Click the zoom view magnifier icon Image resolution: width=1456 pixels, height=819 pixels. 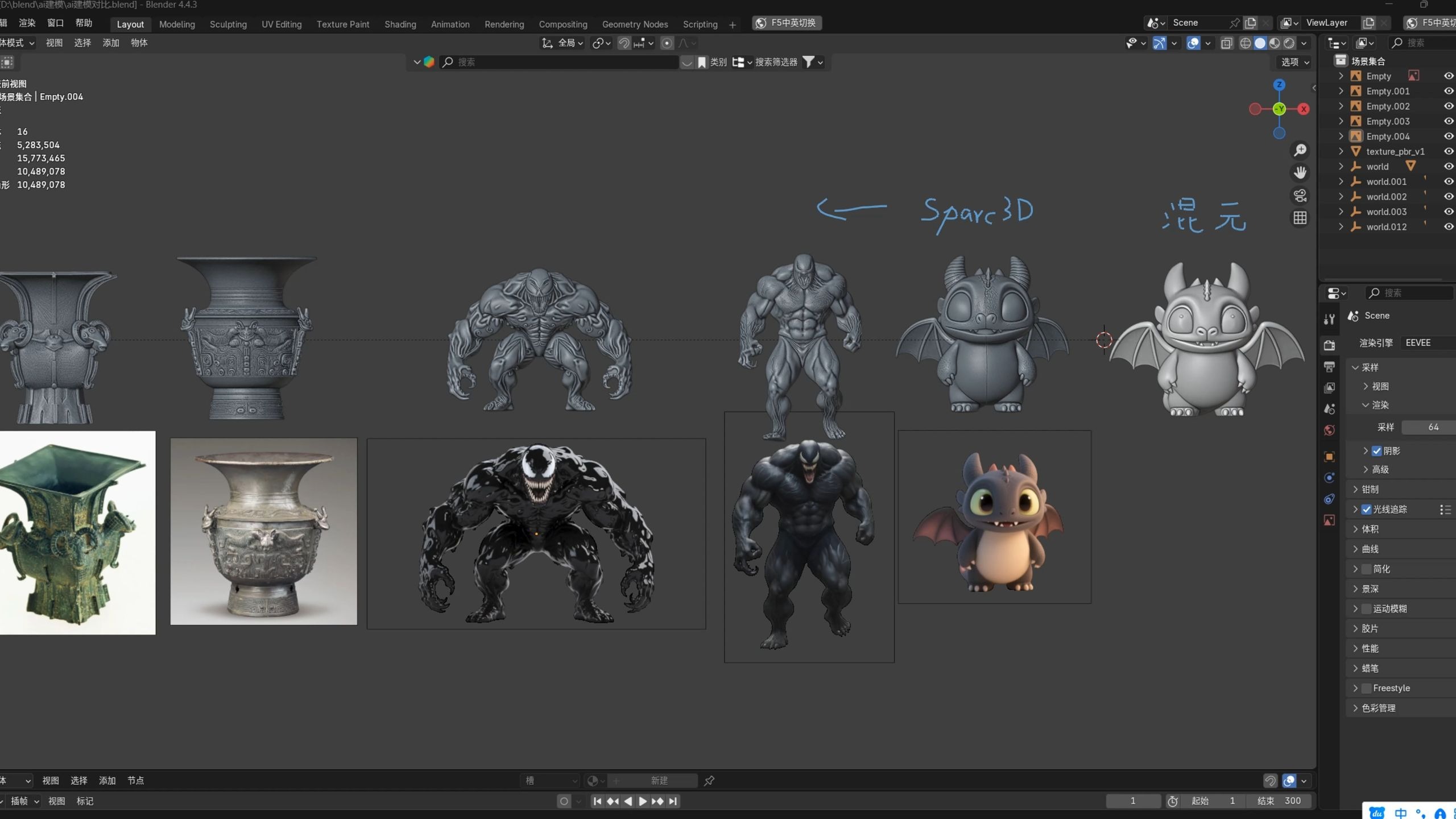pyautogui.click(x=1300, y=150)
